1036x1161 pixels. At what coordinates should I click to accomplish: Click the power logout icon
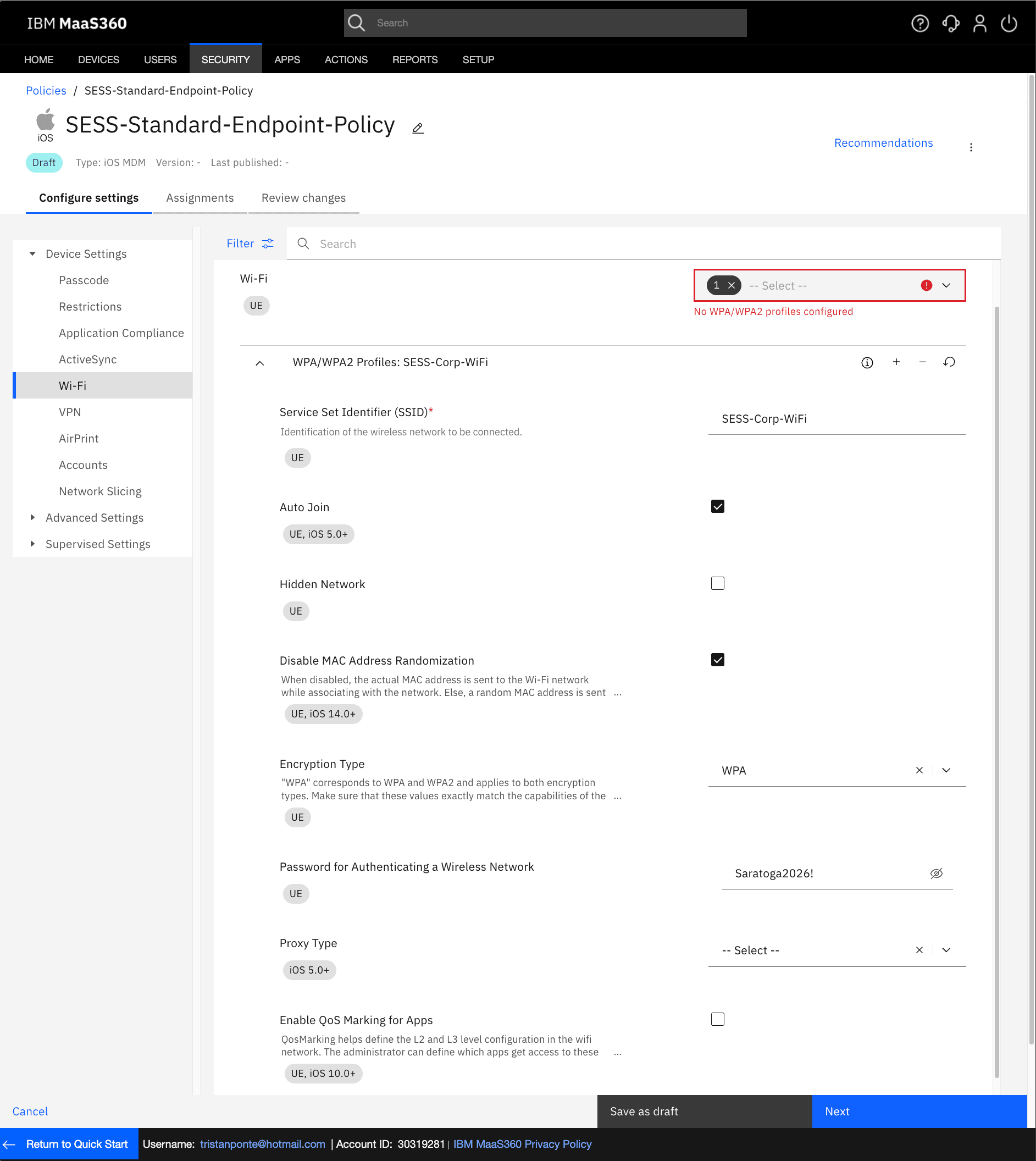[x=1009, y=23]
